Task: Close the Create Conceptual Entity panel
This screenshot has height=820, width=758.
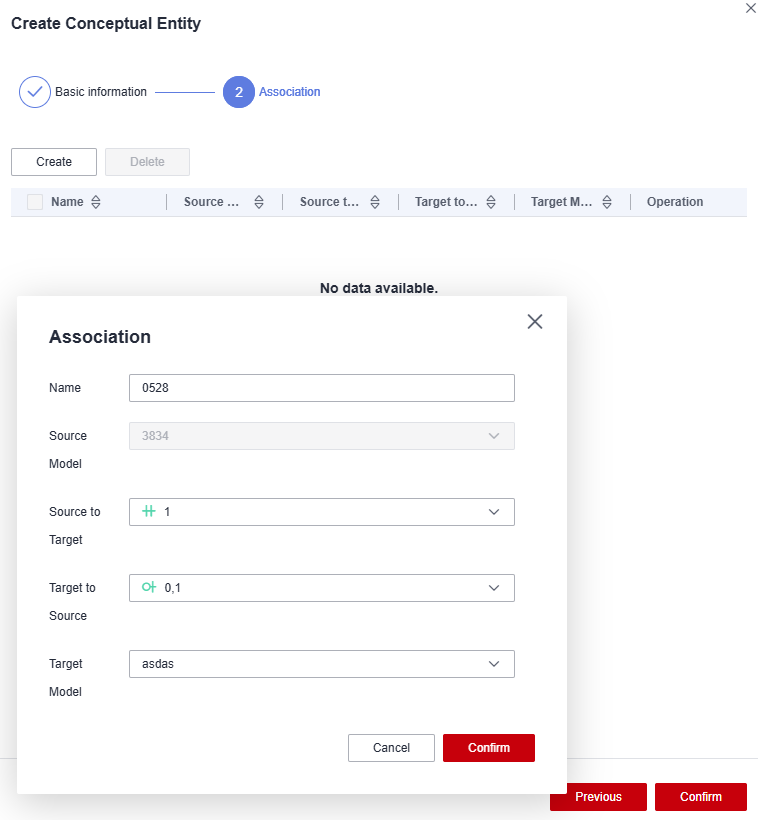Action: 751,8
